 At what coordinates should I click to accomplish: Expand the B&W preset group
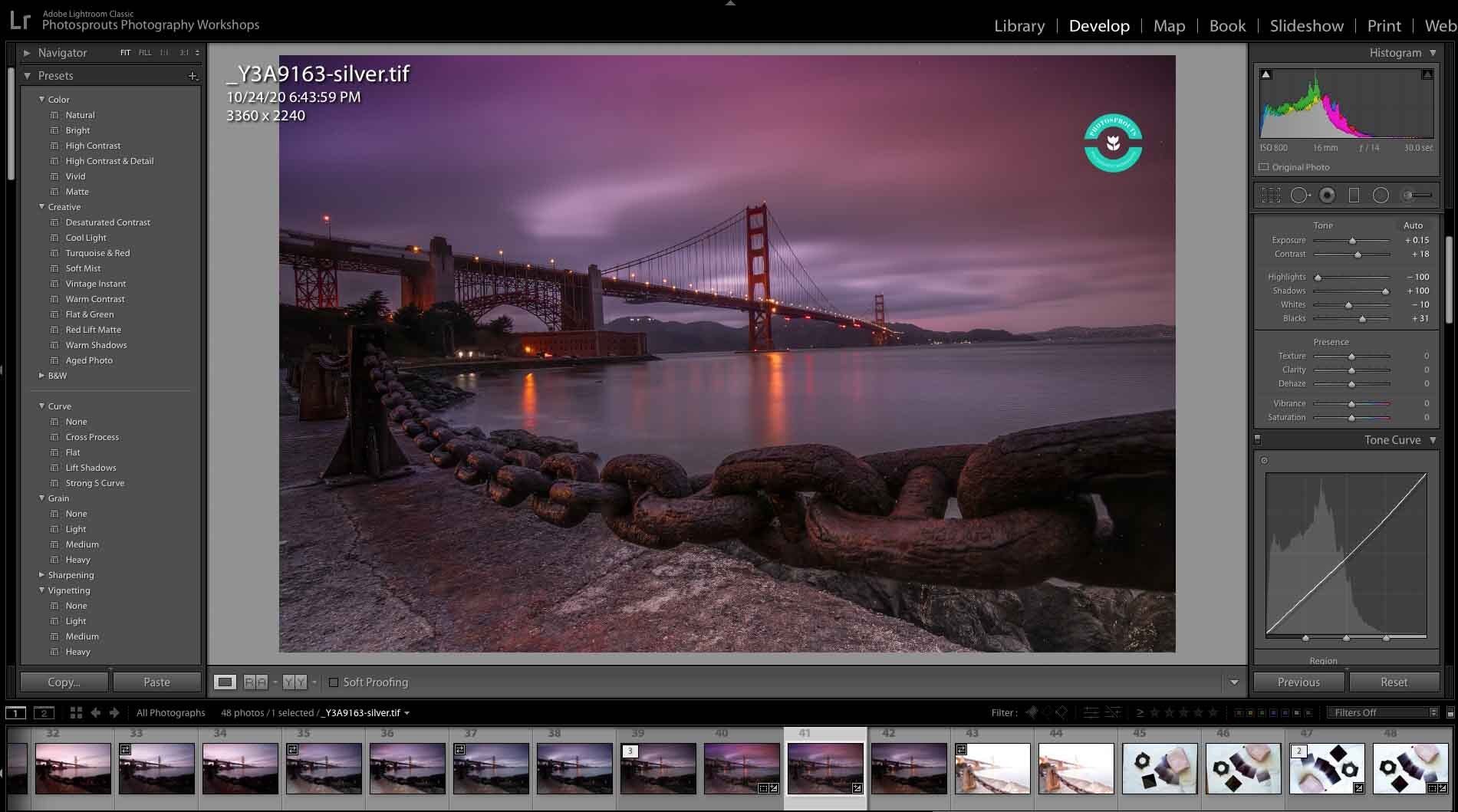click(41, 375)
